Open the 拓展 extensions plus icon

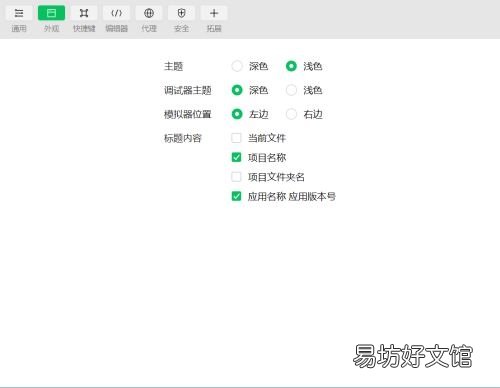tap(214, 13)
